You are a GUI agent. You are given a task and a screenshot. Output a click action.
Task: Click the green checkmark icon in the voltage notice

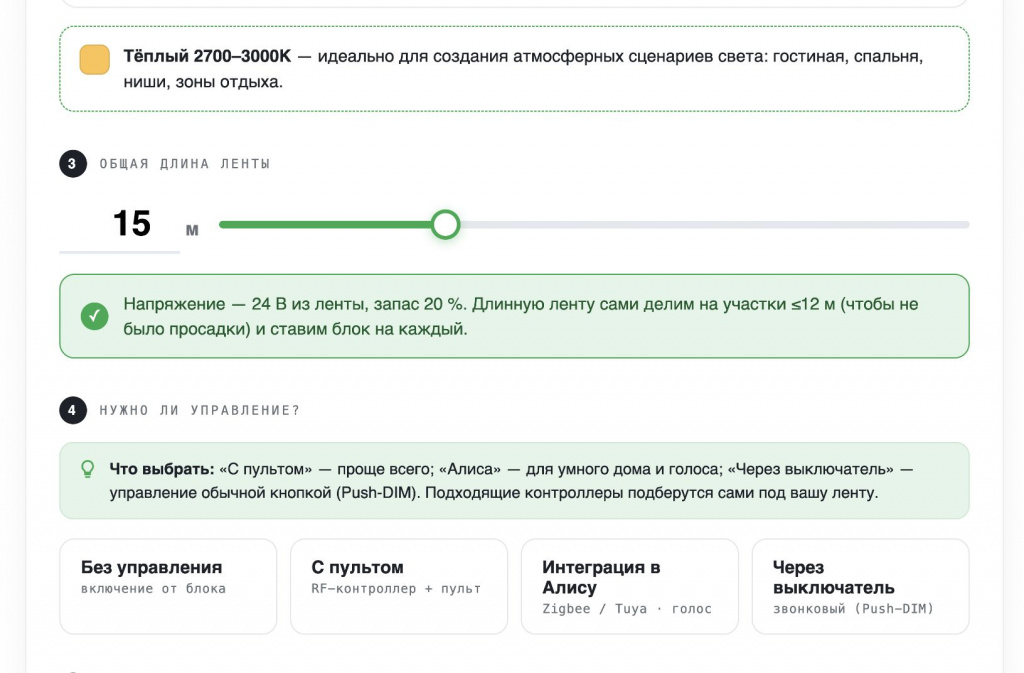coord(95,316)
